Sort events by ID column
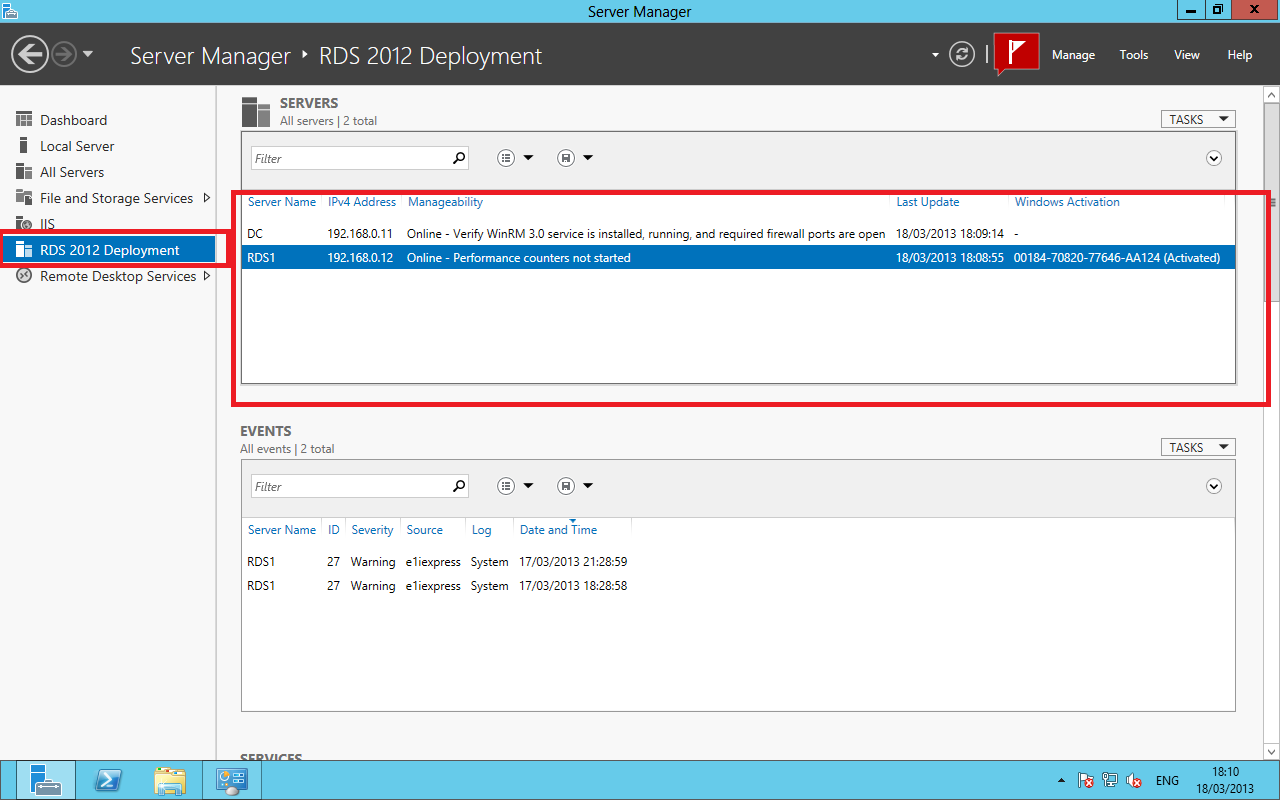The height and width of the screenshot is (800, 1280). coord(334,530)
